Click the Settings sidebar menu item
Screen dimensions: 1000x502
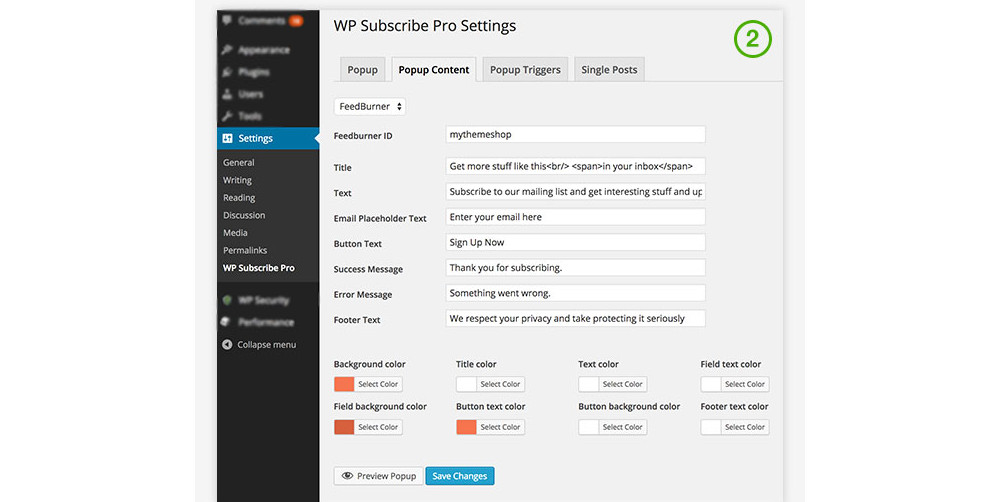(x=268, y=138)
